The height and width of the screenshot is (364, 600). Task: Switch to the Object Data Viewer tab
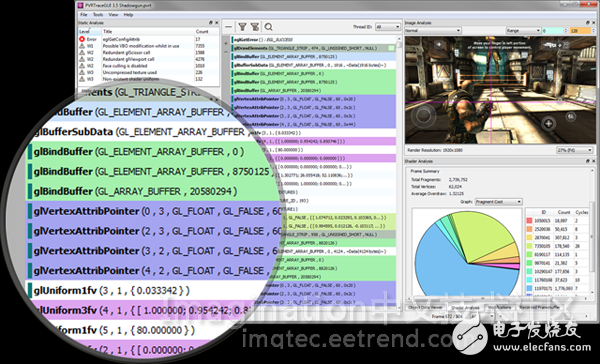coord(425,307)
